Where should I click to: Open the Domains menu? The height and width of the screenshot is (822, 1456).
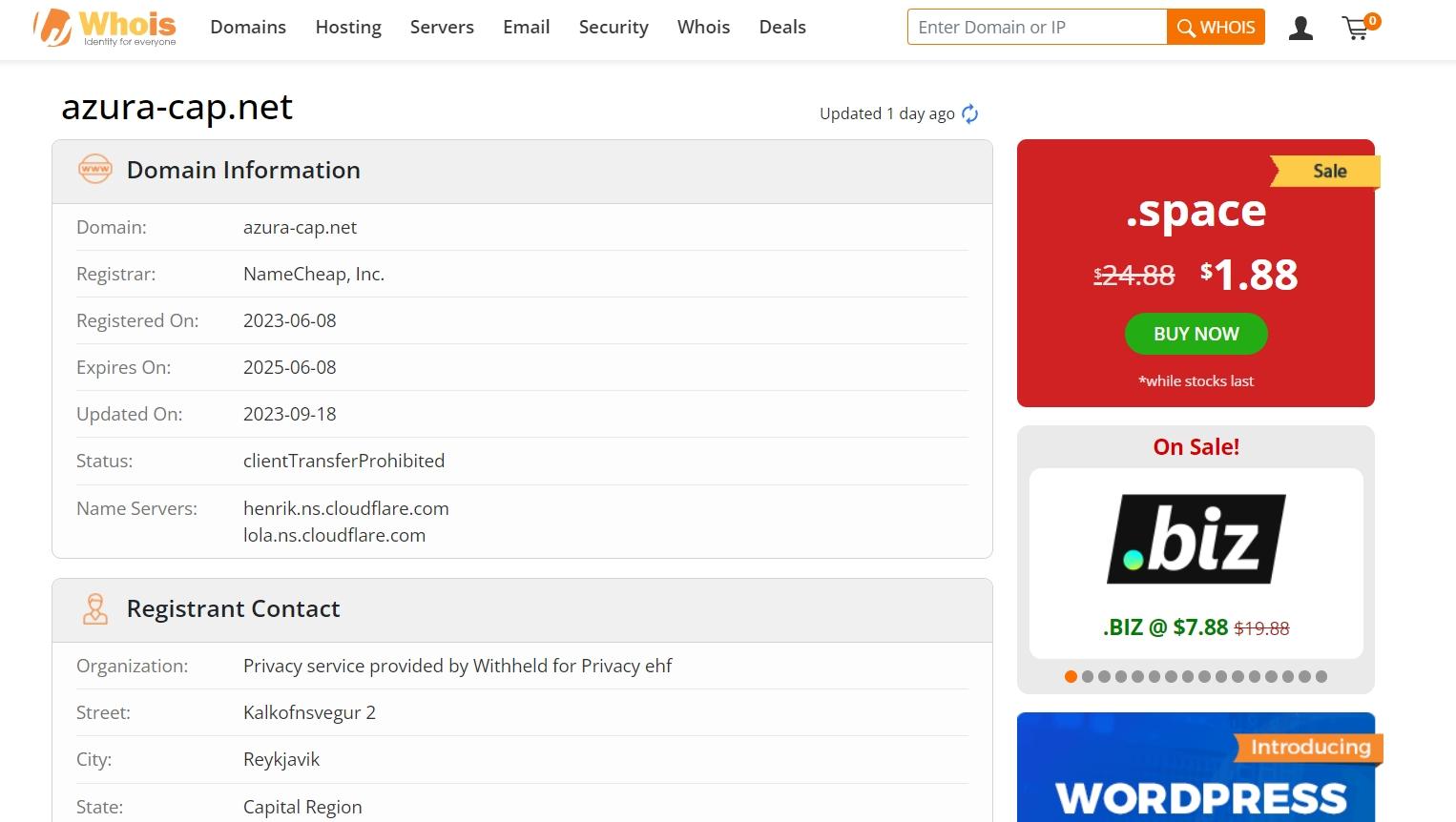248,28
